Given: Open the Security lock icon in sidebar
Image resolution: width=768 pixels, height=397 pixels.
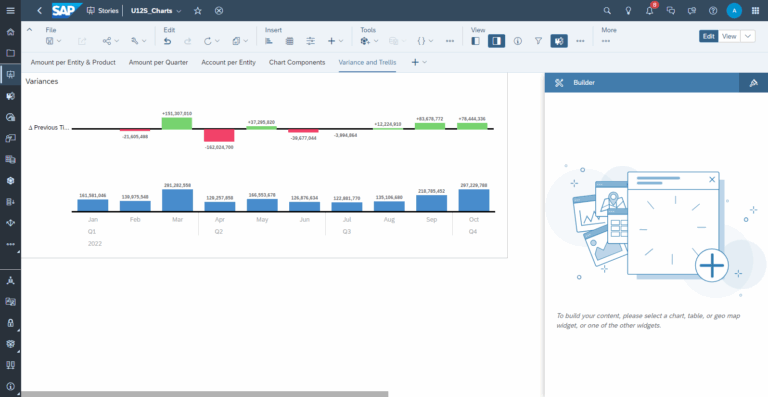Looking at the screenshot, I should point(10,323).
